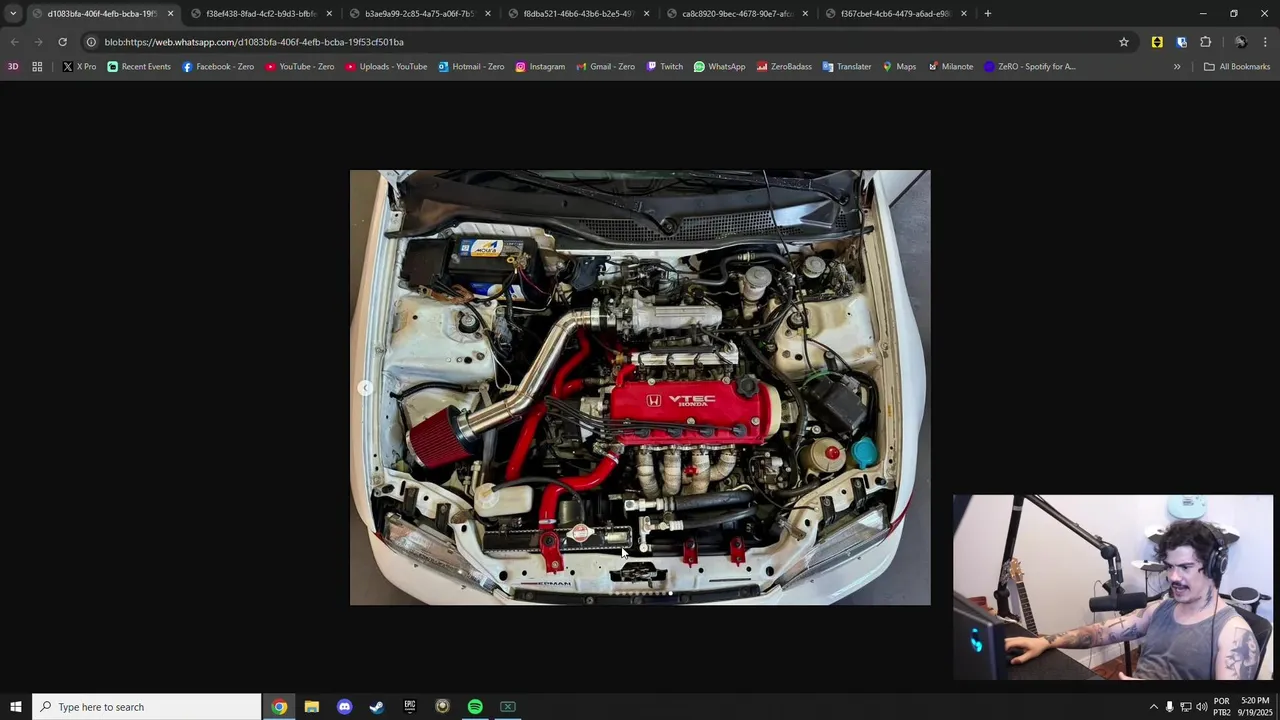Open the ZeroBadass bookmark

pos(784,67)
